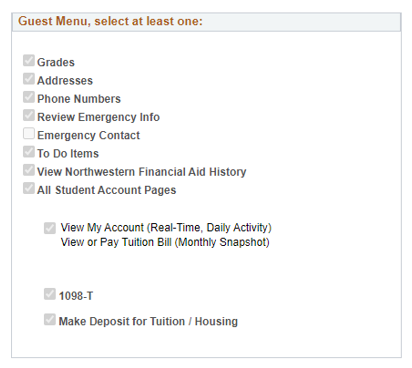412x368 pixels.
Task: Click the View My Account (Real-Time, Daily Activity) text
Action: click(166, 228)
